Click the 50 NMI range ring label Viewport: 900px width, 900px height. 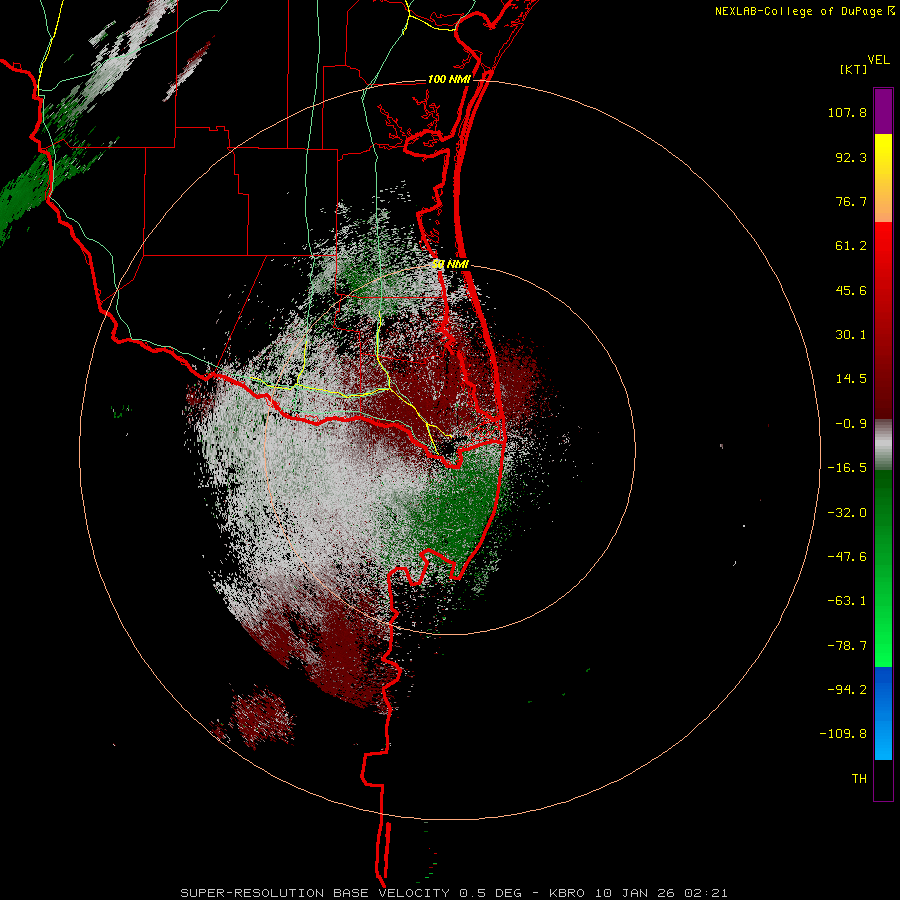(451, 265)
